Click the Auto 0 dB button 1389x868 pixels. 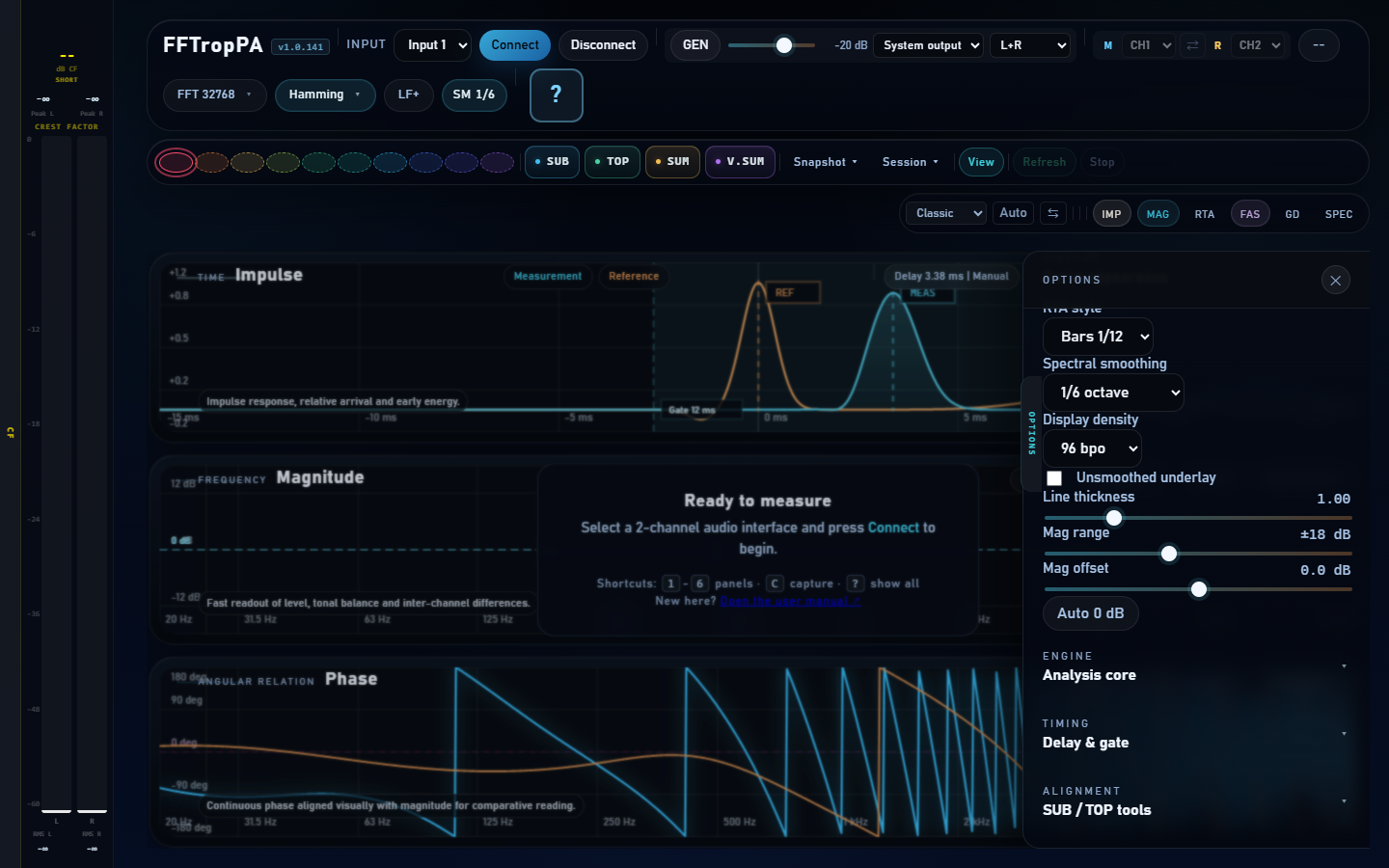(x=1091, y=613)
